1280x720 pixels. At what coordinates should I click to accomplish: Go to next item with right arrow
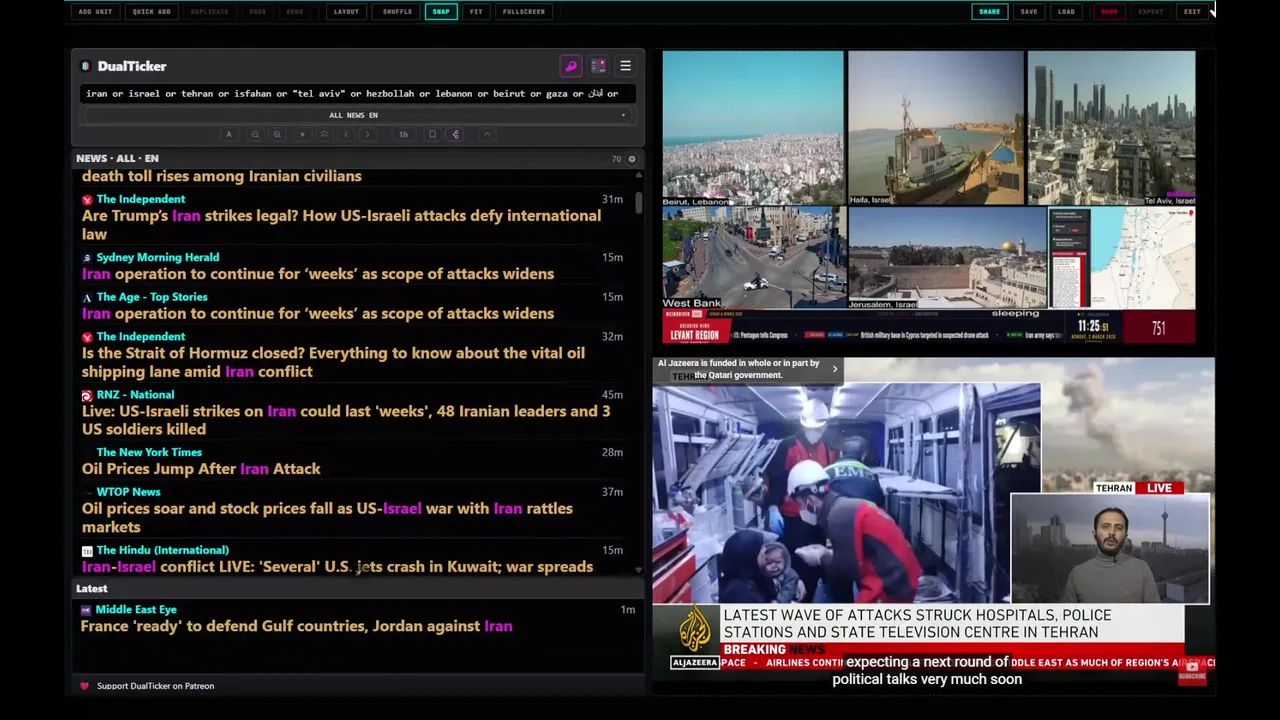click(x=368, y=134)
